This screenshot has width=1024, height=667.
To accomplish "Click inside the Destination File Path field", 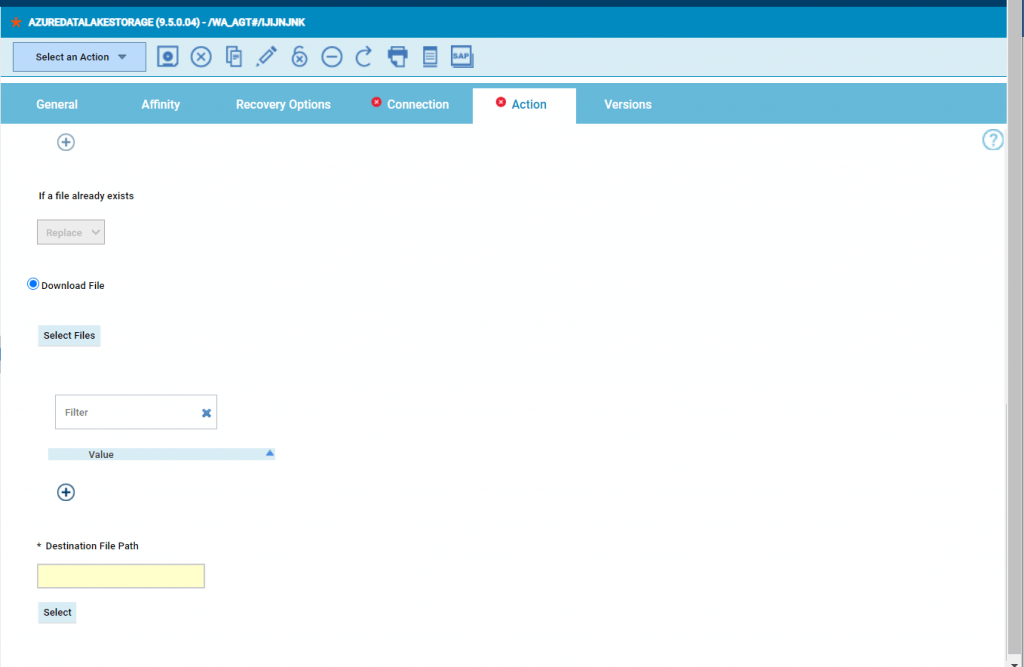I will (120, 576).
